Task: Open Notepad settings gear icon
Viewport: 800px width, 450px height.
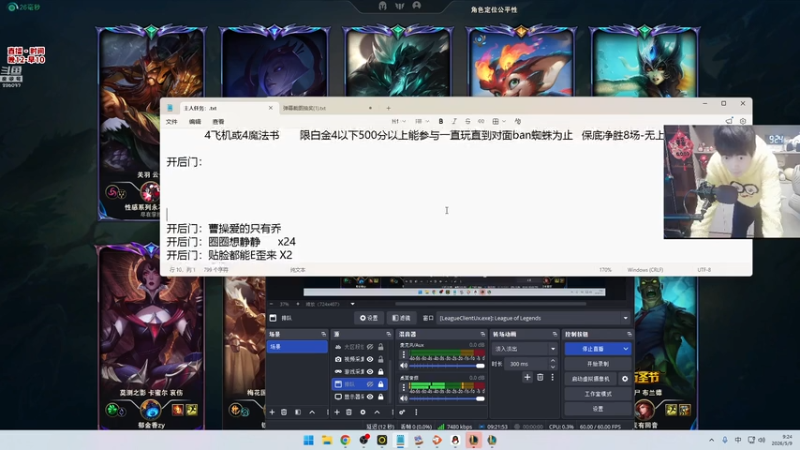Action: pyautogui.click(x=743, y=121)
